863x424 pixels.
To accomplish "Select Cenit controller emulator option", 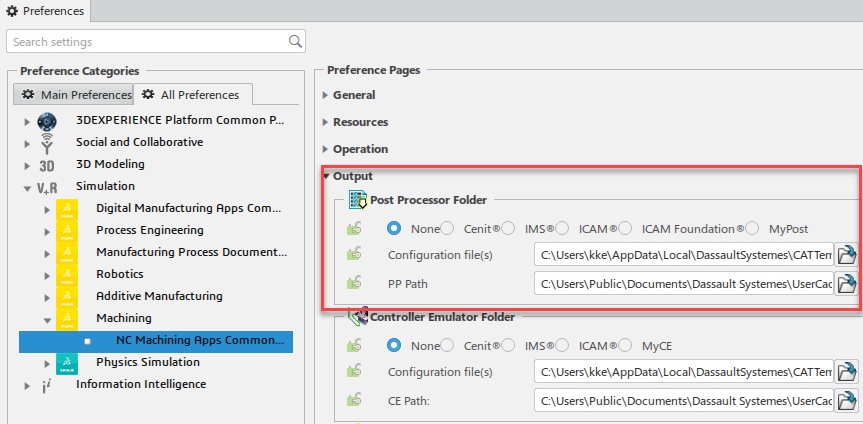I will [447, 346].
